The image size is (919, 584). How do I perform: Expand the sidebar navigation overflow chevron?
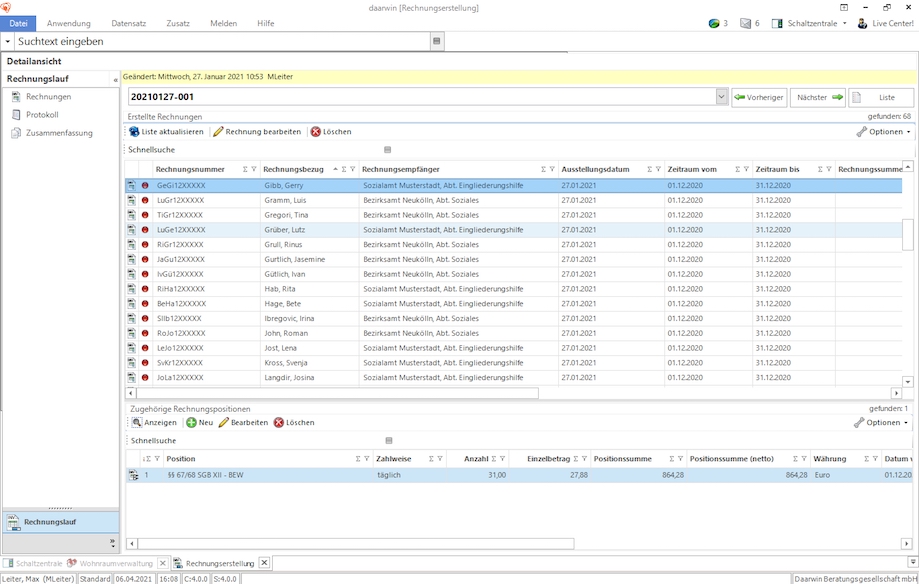tap(113, 543)
